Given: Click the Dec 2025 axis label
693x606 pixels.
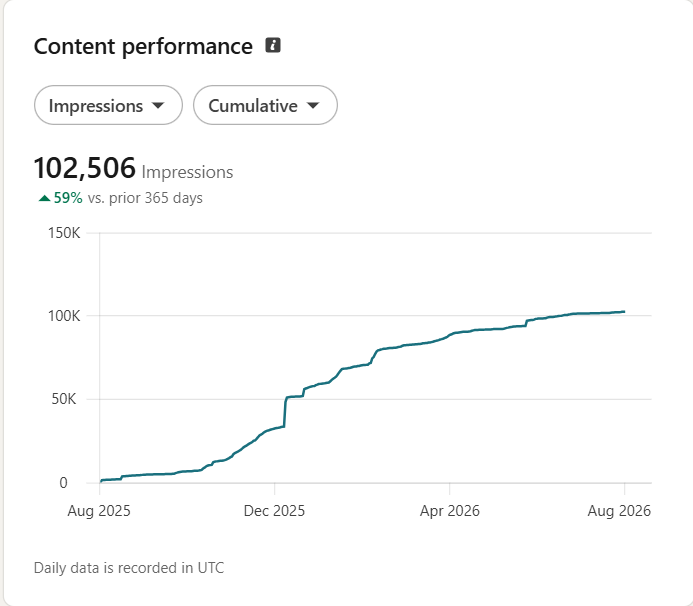Looking at the screenshot, I should 274,511.
